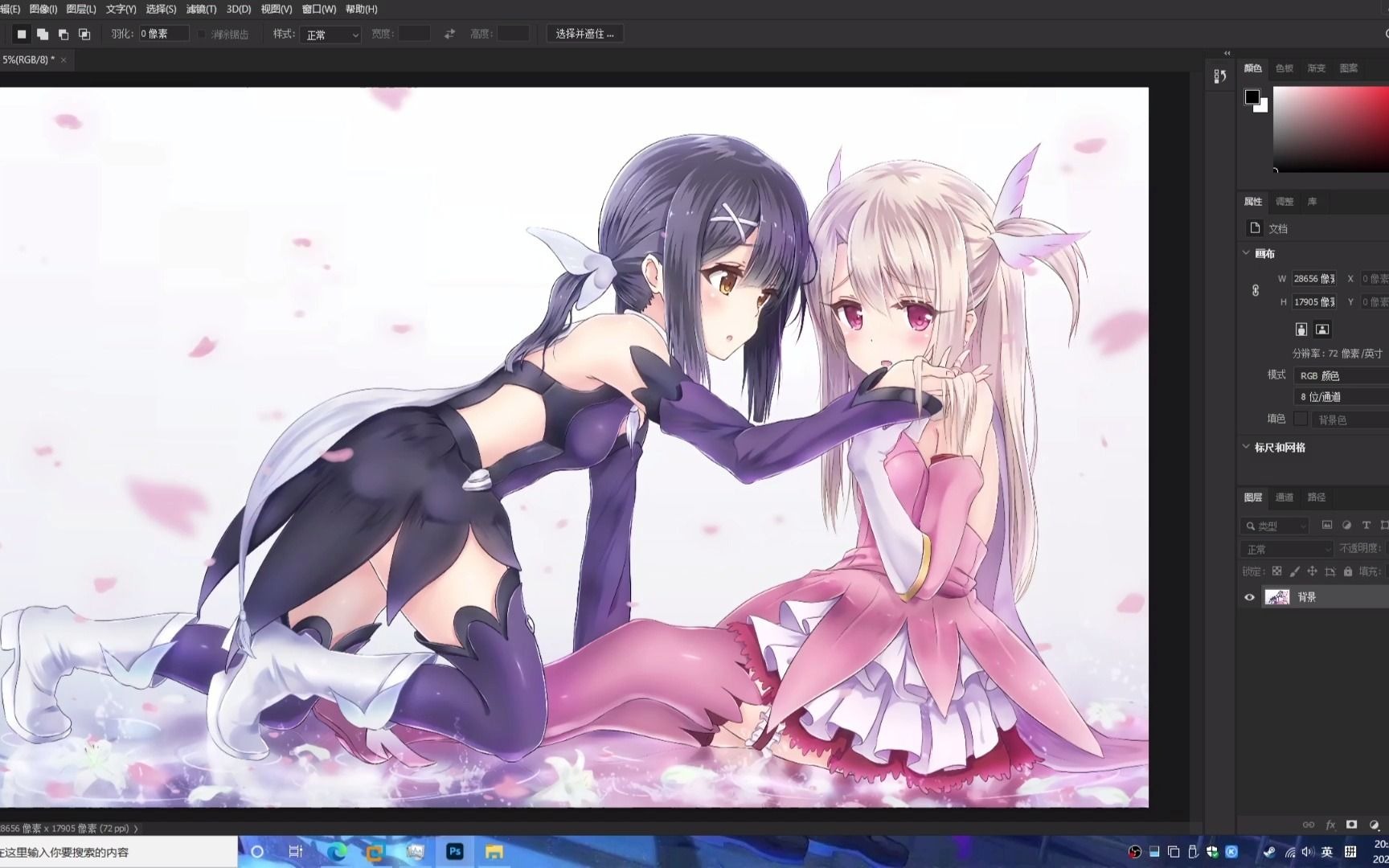Filter layers by adjustment layer icon
Screen dimensions: 1389x868
click(x=1346, y=525)
